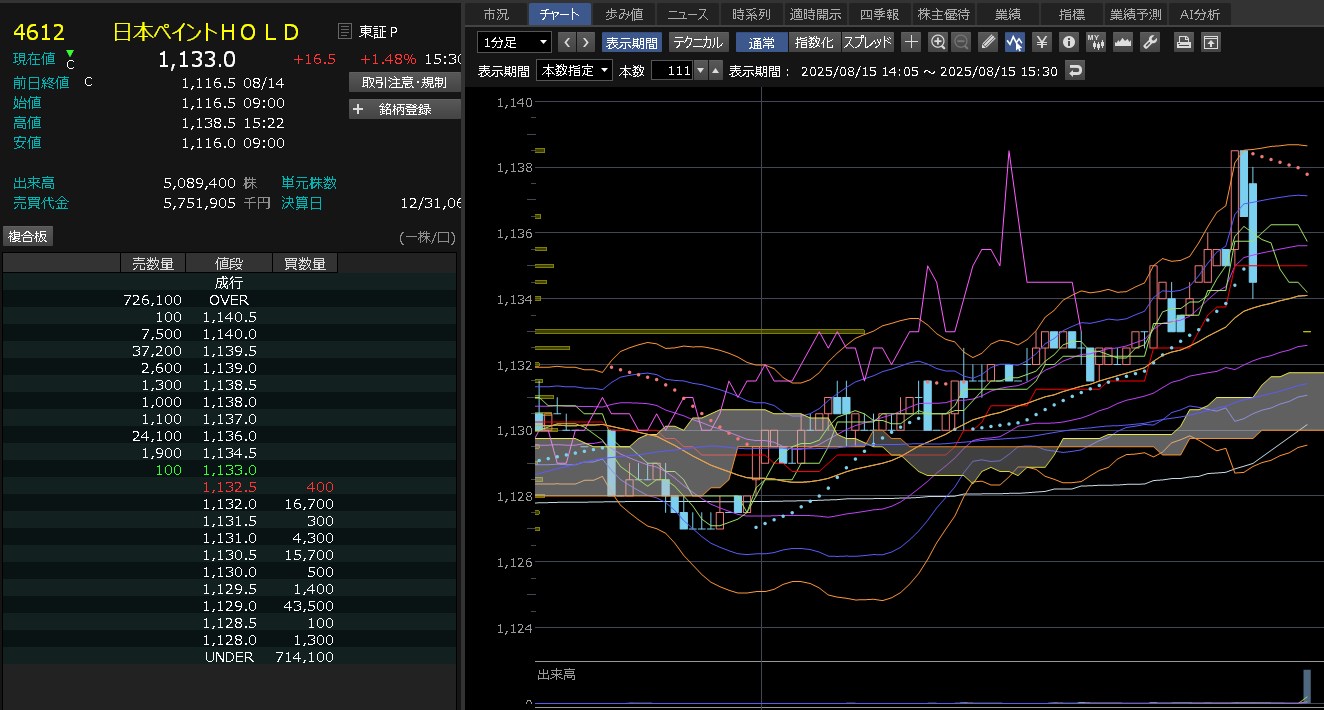Select 通常 scale mode
Screen dimensions: 1324x710
(761, 42)
